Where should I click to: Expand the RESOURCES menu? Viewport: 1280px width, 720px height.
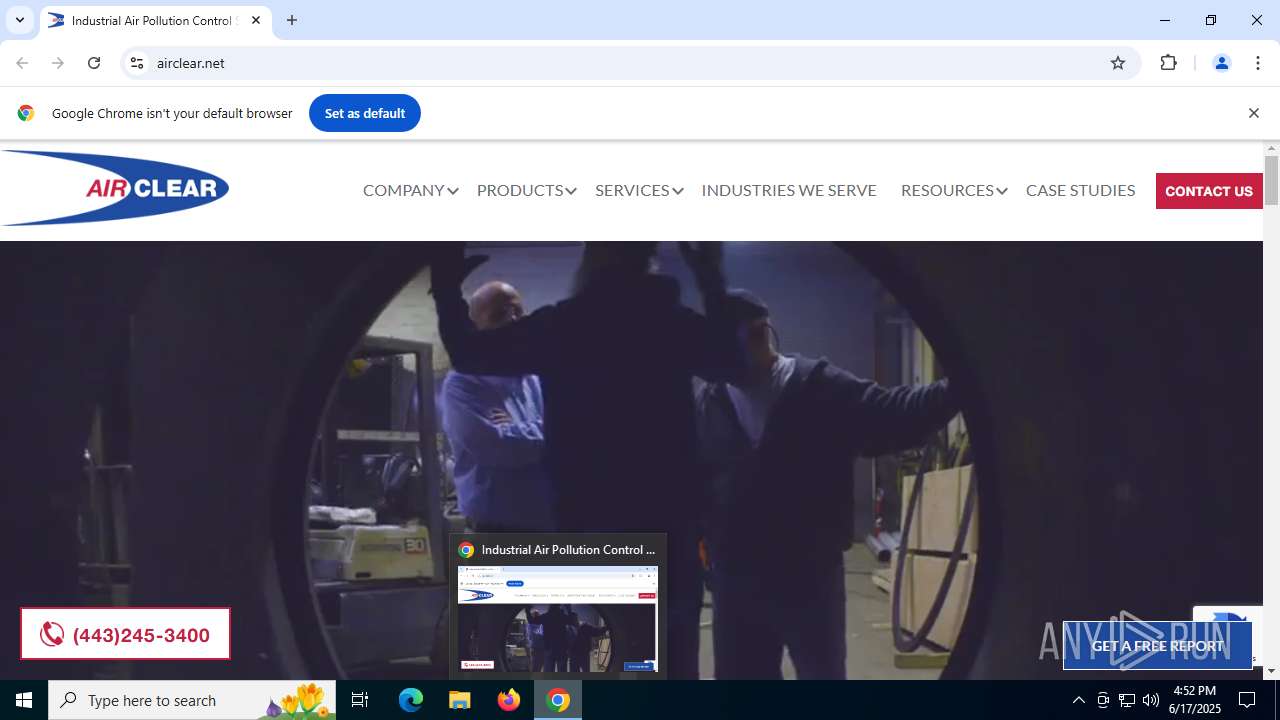click(954, 190)
